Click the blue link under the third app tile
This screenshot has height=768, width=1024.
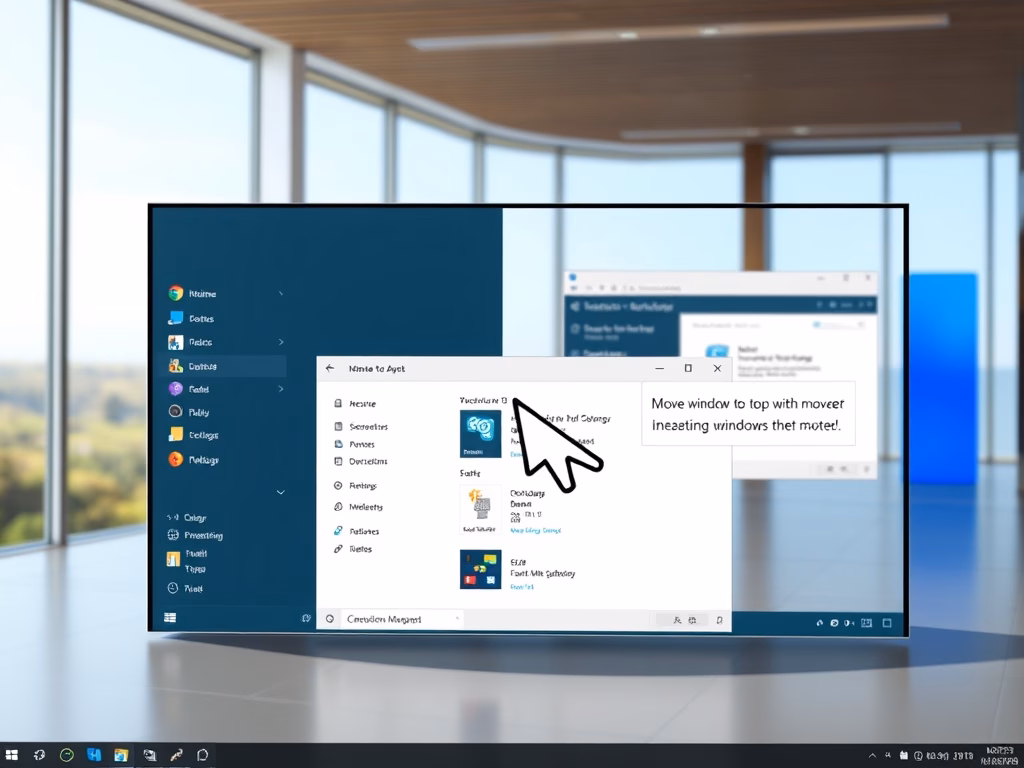point(522,587)
